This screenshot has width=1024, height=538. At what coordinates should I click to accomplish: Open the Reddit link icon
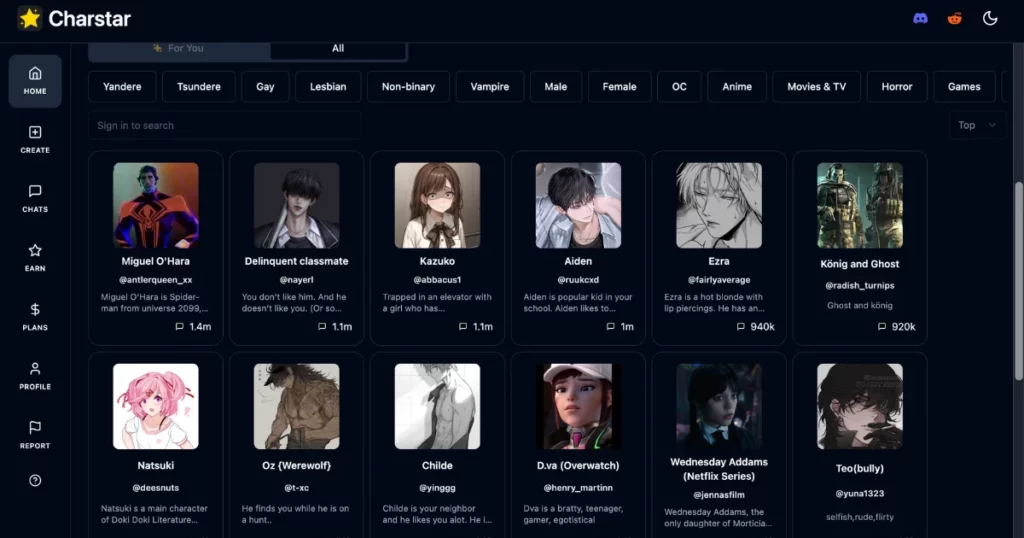955,18
